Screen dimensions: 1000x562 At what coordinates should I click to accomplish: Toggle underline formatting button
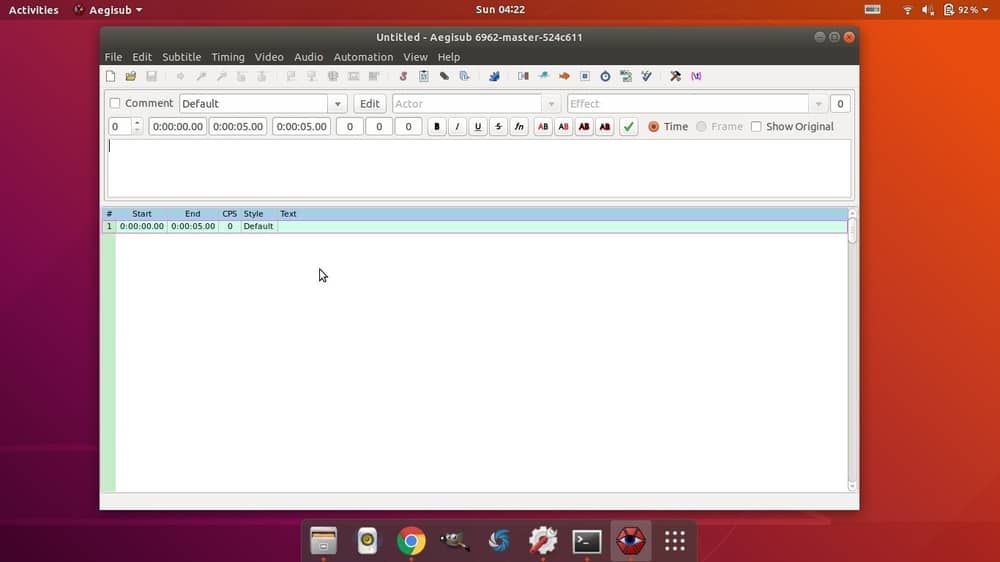click(x=478, y=126)
